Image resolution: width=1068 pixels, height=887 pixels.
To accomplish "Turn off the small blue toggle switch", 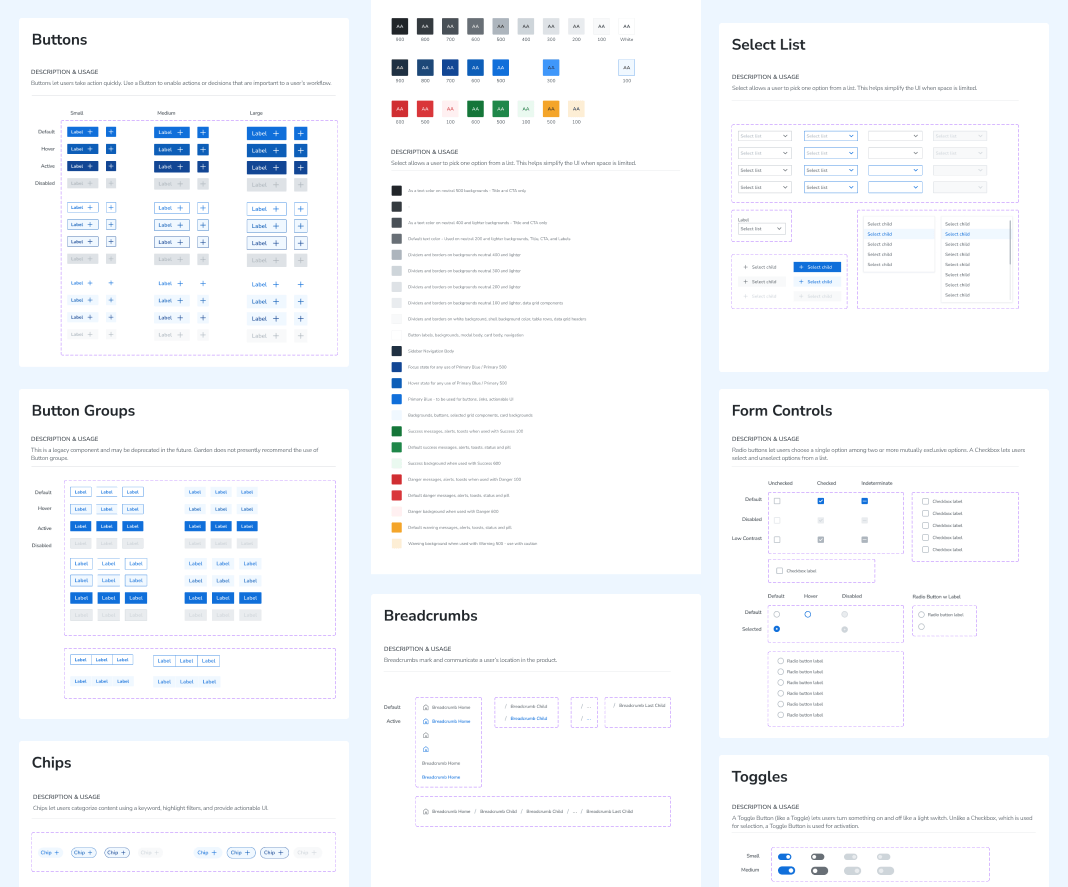I will [x=785, y=857].
